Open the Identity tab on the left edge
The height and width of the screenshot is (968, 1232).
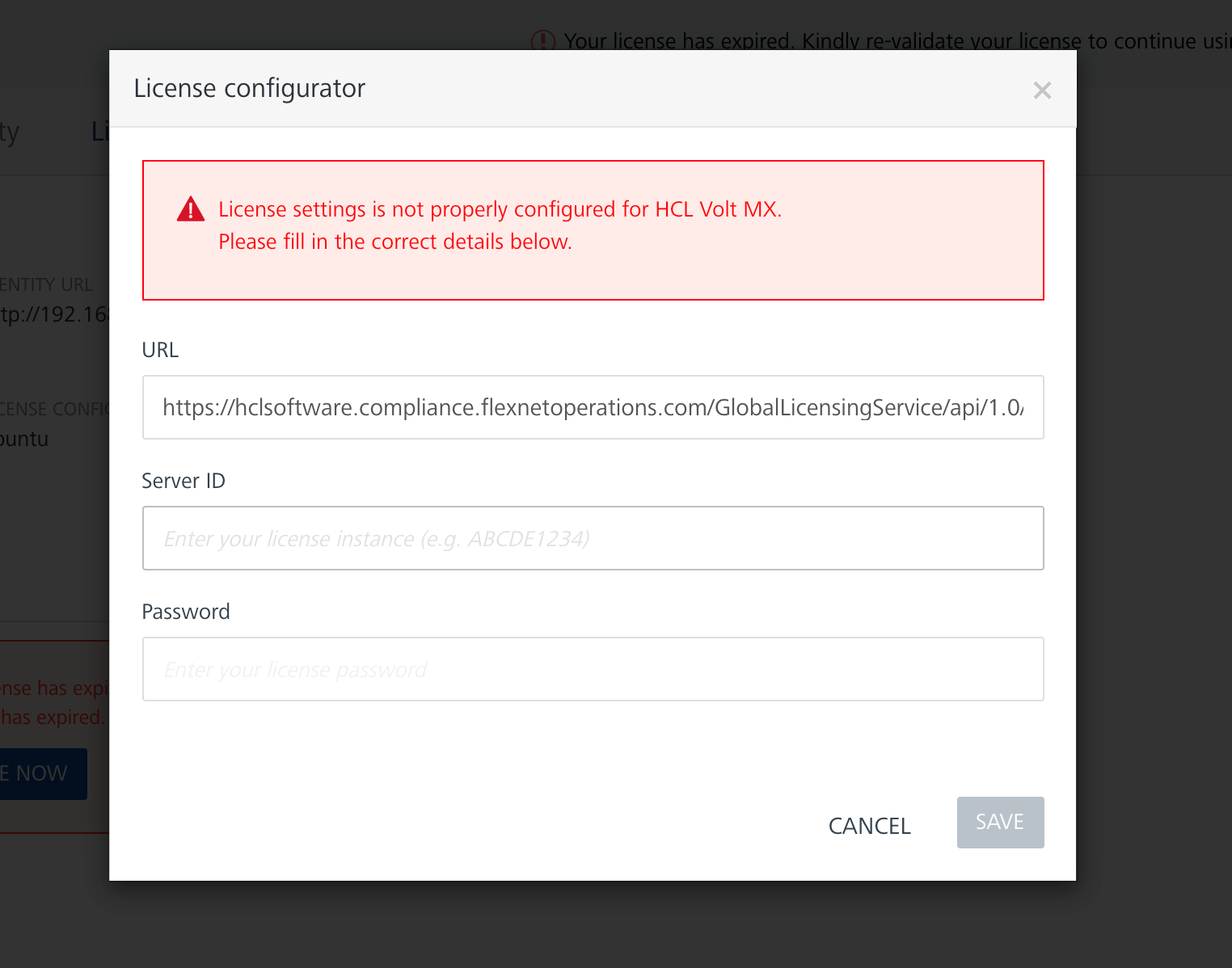coord(10,131)
